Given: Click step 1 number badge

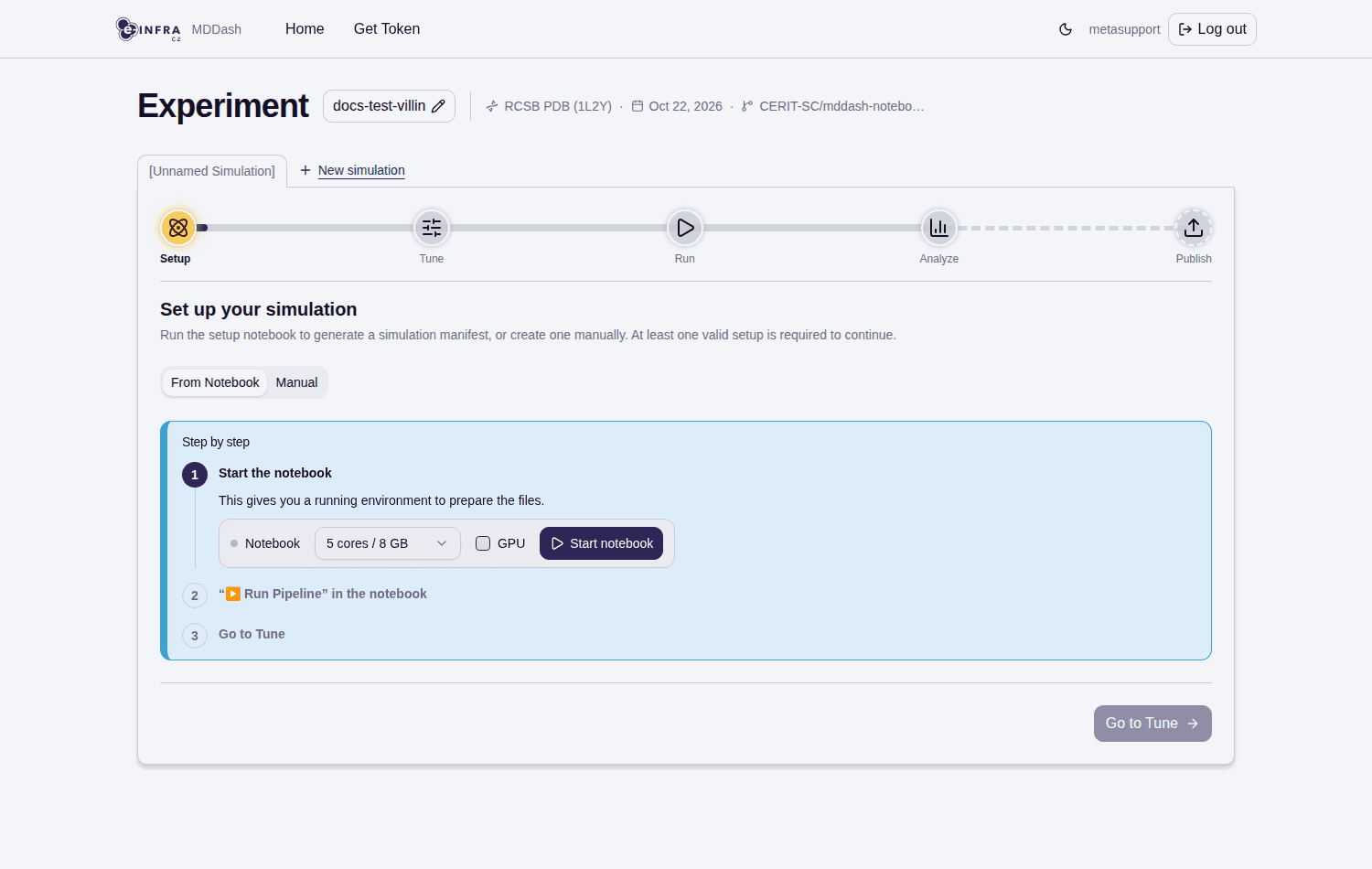Looking at the screenshot, I should coord(195,475).
